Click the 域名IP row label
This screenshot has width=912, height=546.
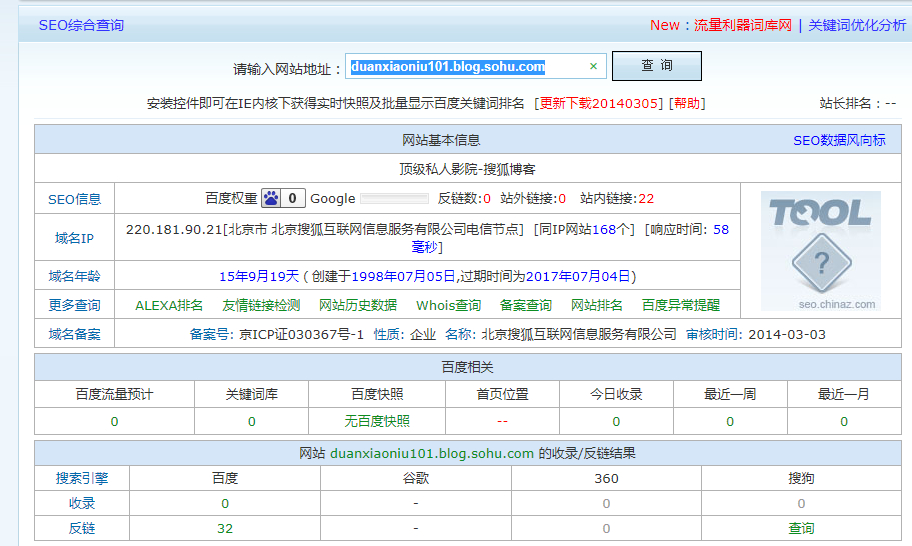pyautogui.click(x=74, y=238)
